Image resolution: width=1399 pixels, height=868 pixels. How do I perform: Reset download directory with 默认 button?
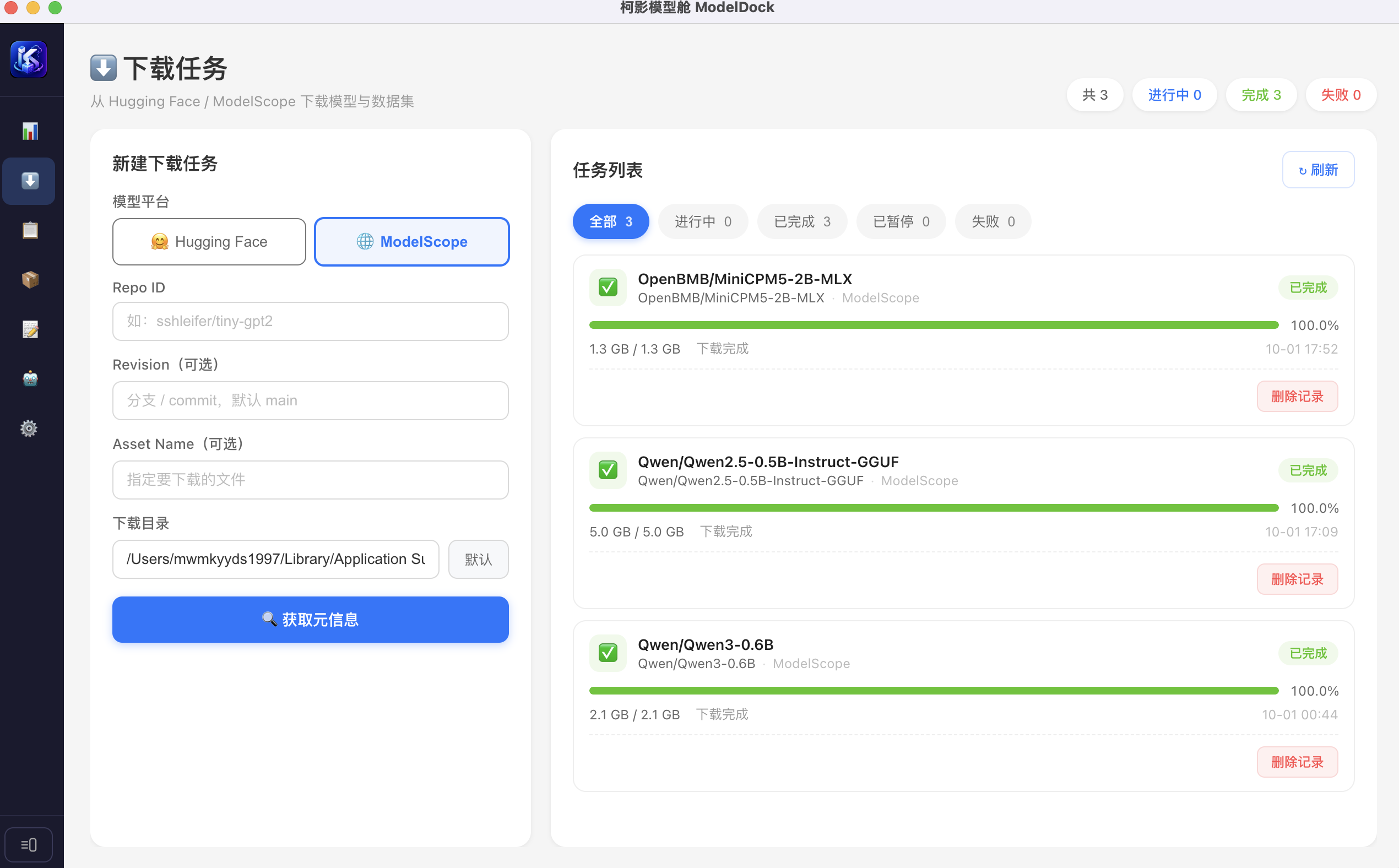tap(478, 559)
